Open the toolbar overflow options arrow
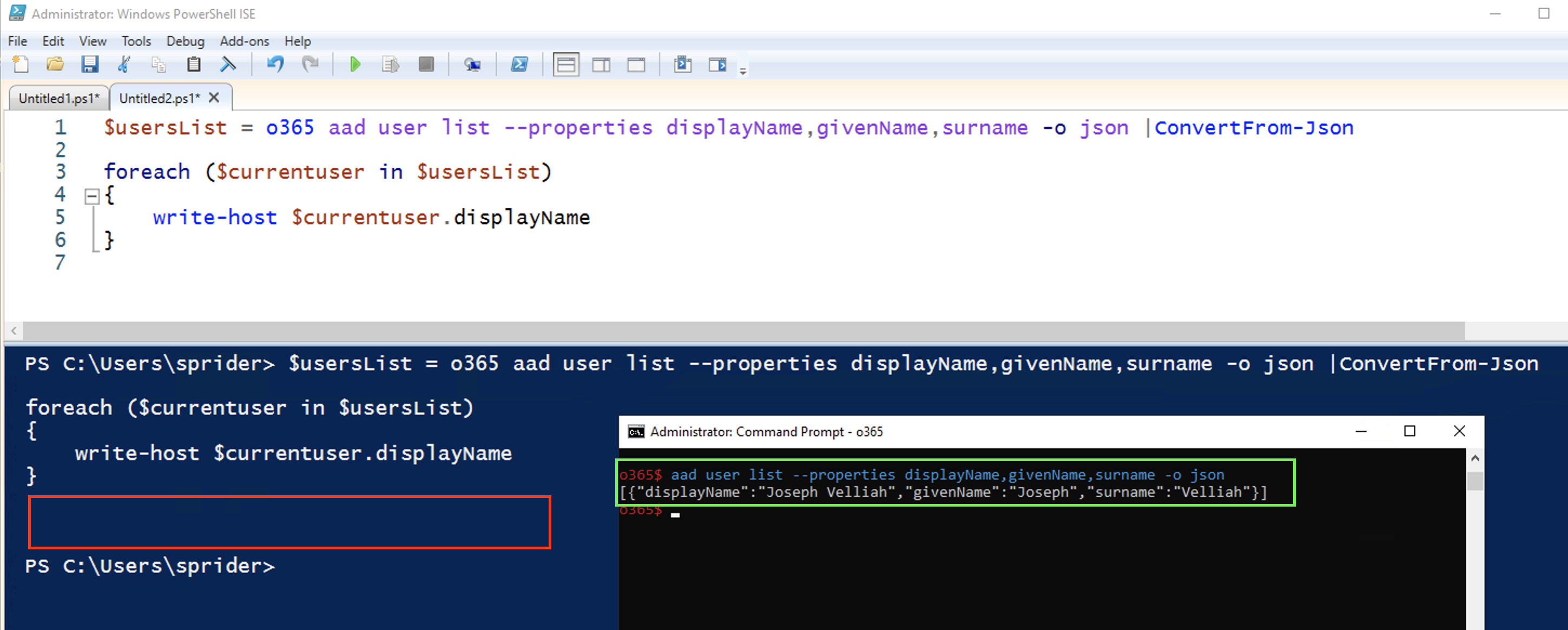 coord(742,71)
